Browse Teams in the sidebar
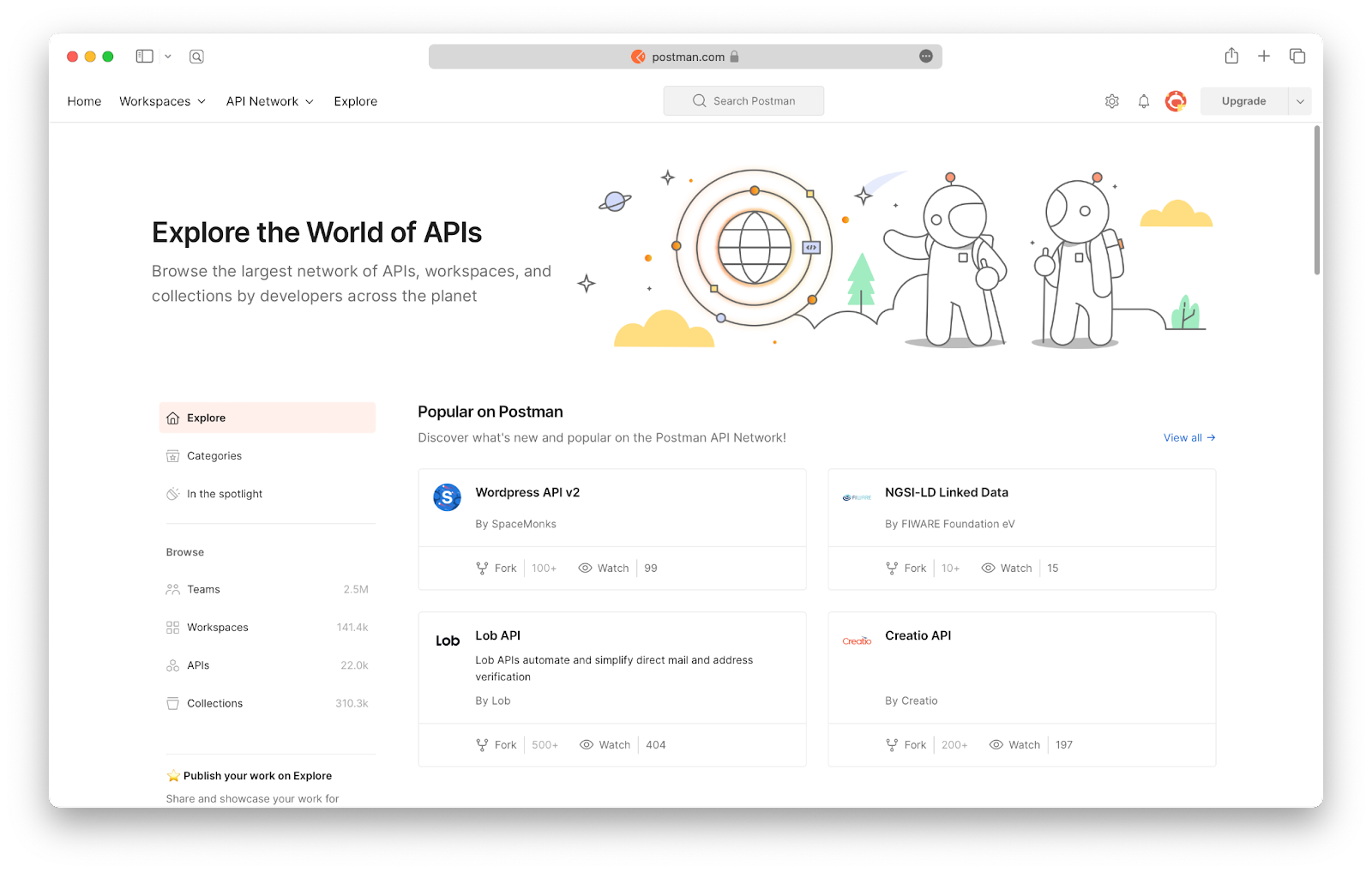 tap(268, 589)
